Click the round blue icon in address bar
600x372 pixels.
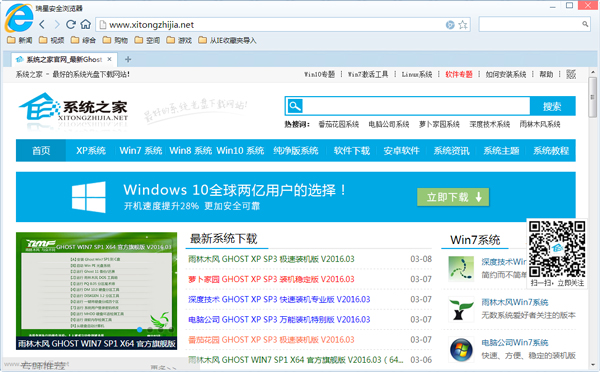450,25
